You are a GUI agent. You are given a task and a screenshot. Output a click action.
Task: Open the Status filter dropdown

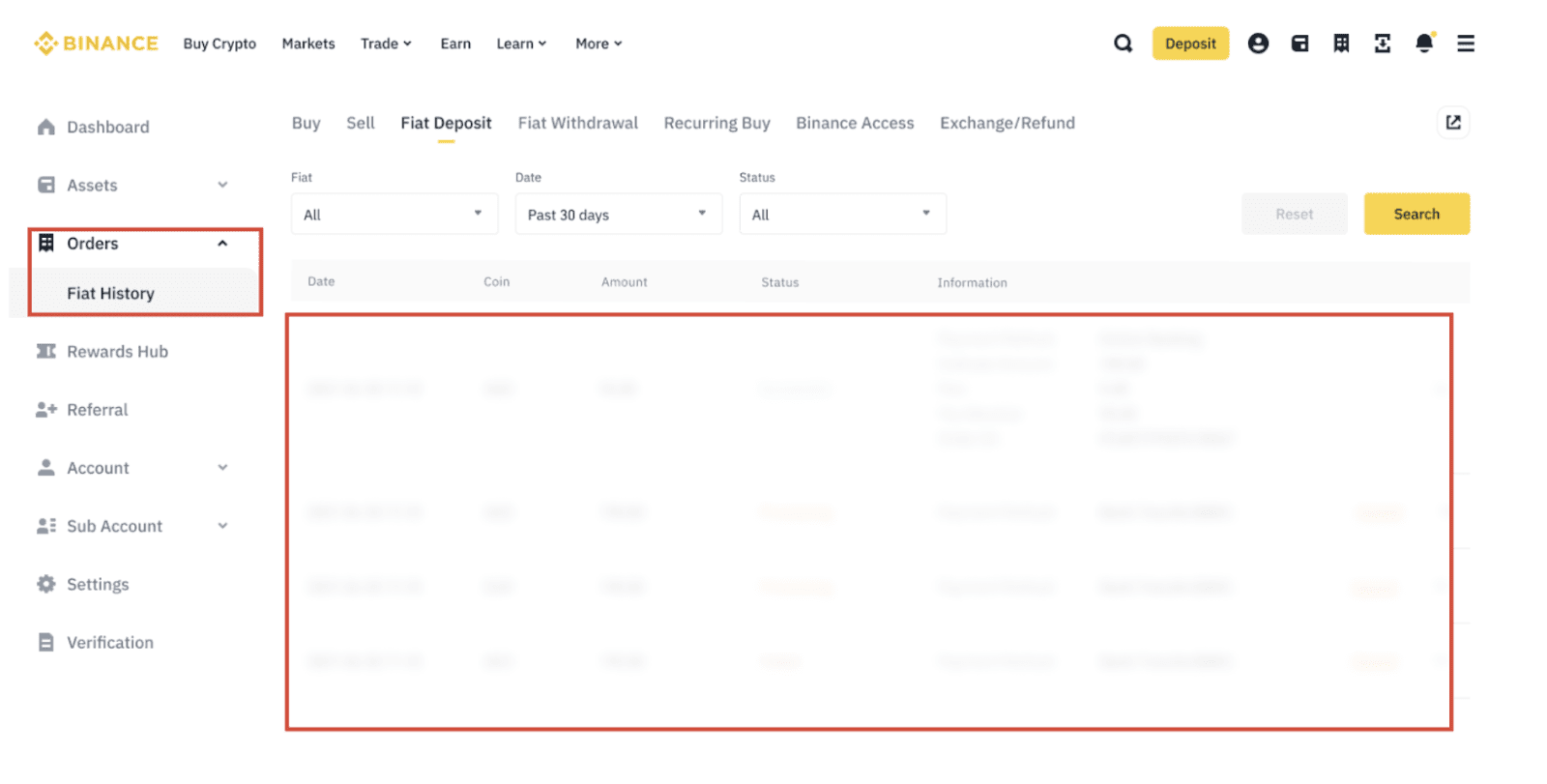tap(843, 214)
